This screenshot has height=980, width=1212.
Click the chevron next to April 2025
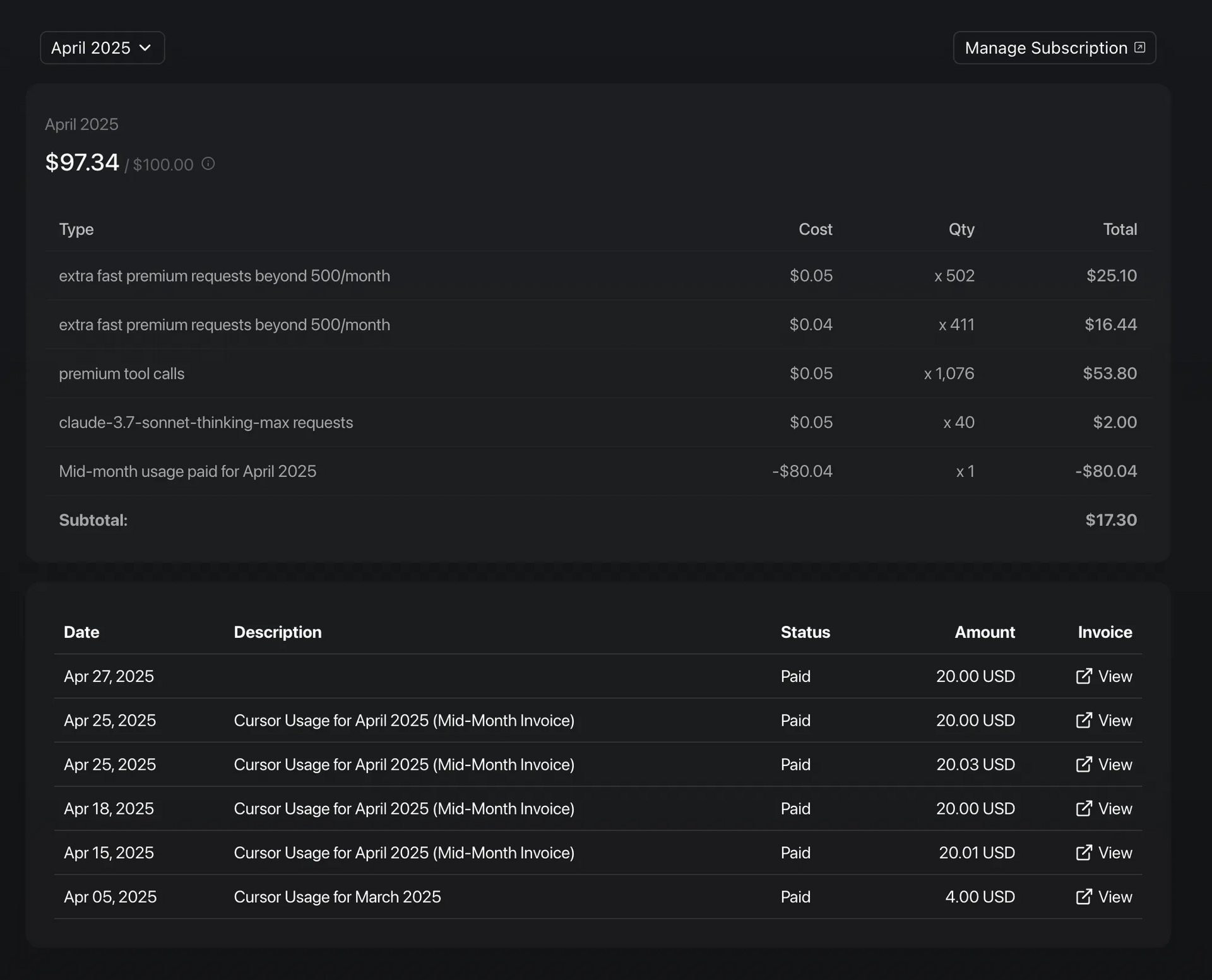point(145,48)
